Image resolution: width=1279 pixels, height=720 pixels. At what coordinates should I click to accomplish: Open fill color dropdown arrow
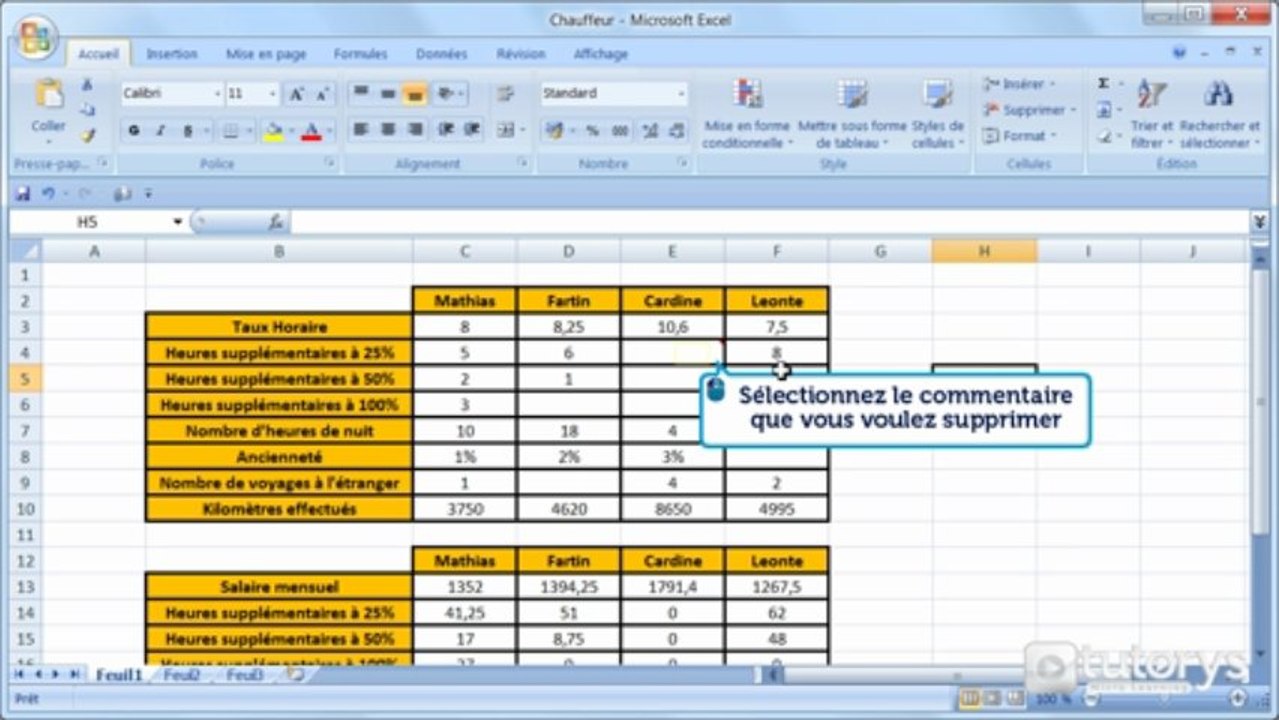tap(290, 130)
